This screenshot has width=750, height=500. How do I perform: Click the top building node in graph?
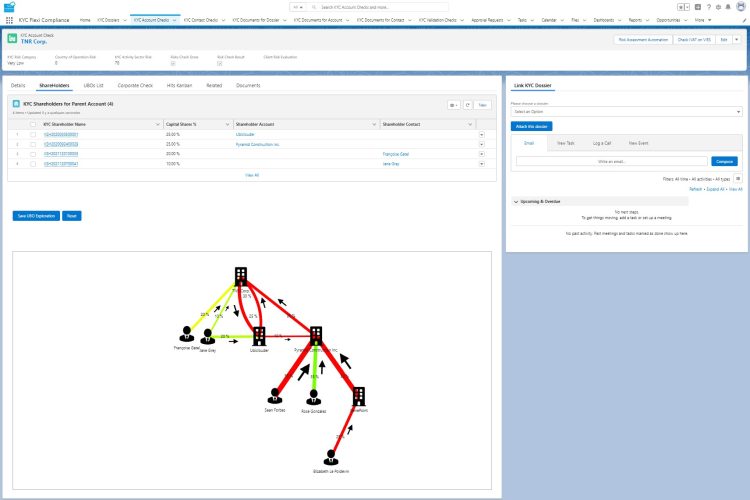[x=240, y=277]
